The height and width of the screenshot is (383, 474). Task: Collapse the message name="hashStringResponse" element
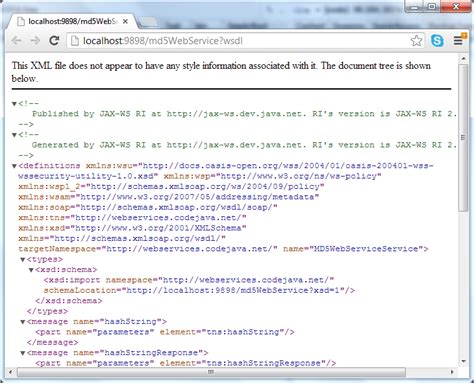tap(23, 353)
